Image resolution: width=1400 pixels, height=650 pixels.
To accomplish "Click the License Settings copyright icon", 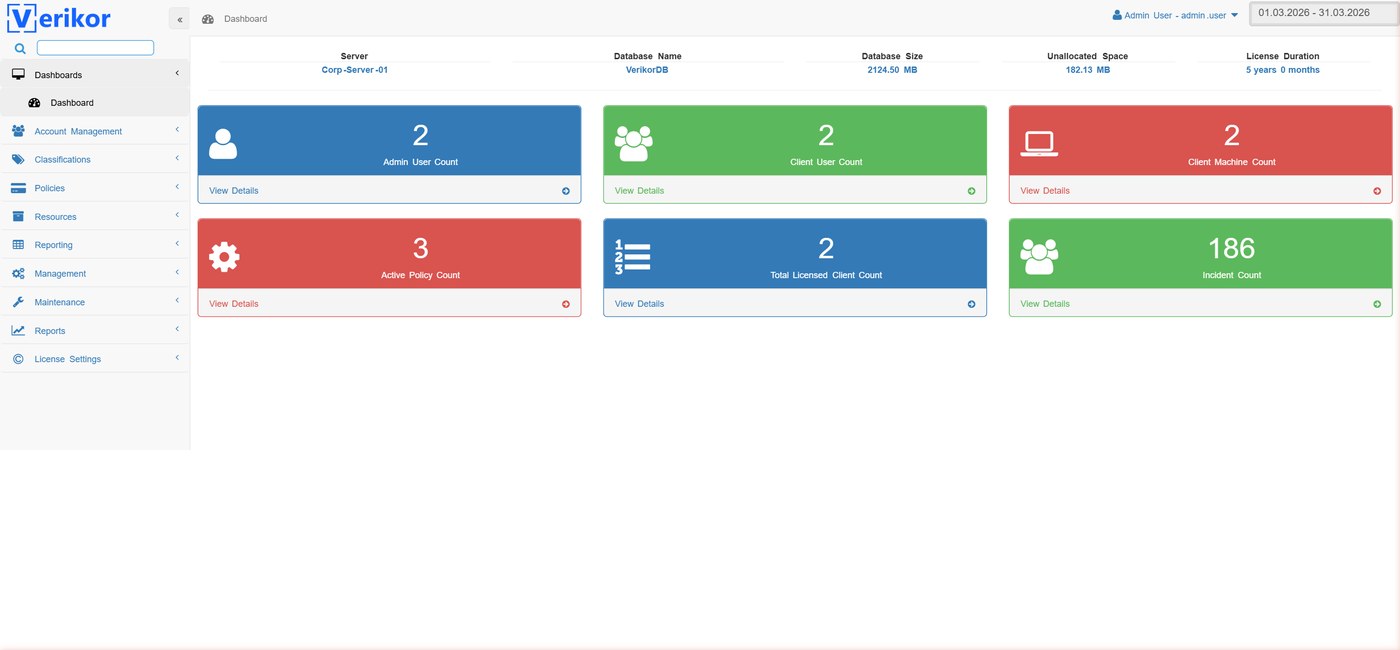I will coord(18,359).
